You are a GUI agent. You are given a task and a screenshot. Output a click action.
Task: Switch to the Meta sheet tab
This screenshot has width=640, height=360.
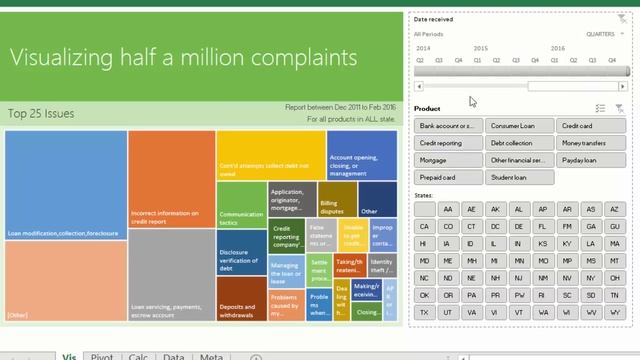tap(211, 357)
